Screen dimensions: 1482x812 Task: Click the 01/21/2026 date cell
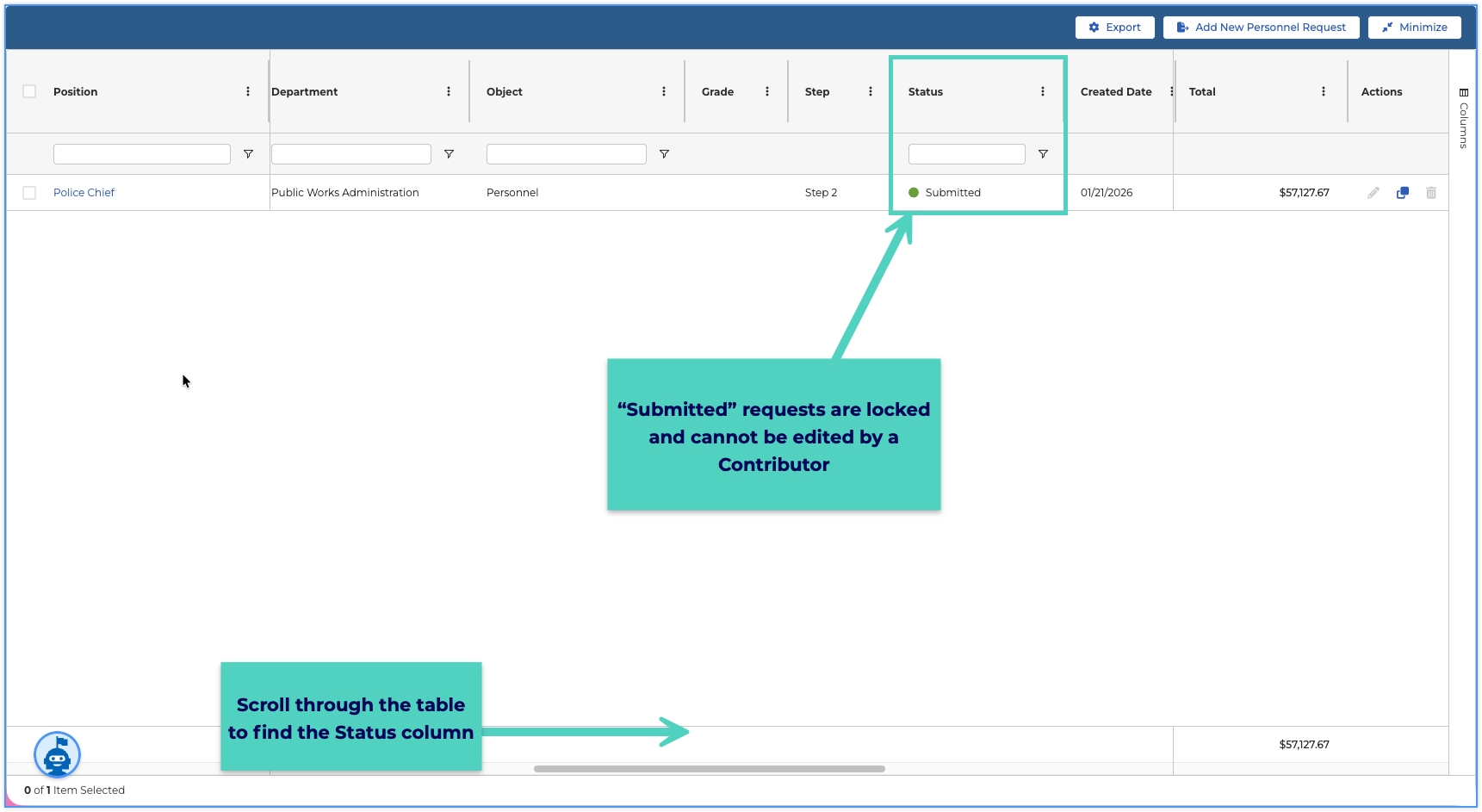coord(1107,193)
